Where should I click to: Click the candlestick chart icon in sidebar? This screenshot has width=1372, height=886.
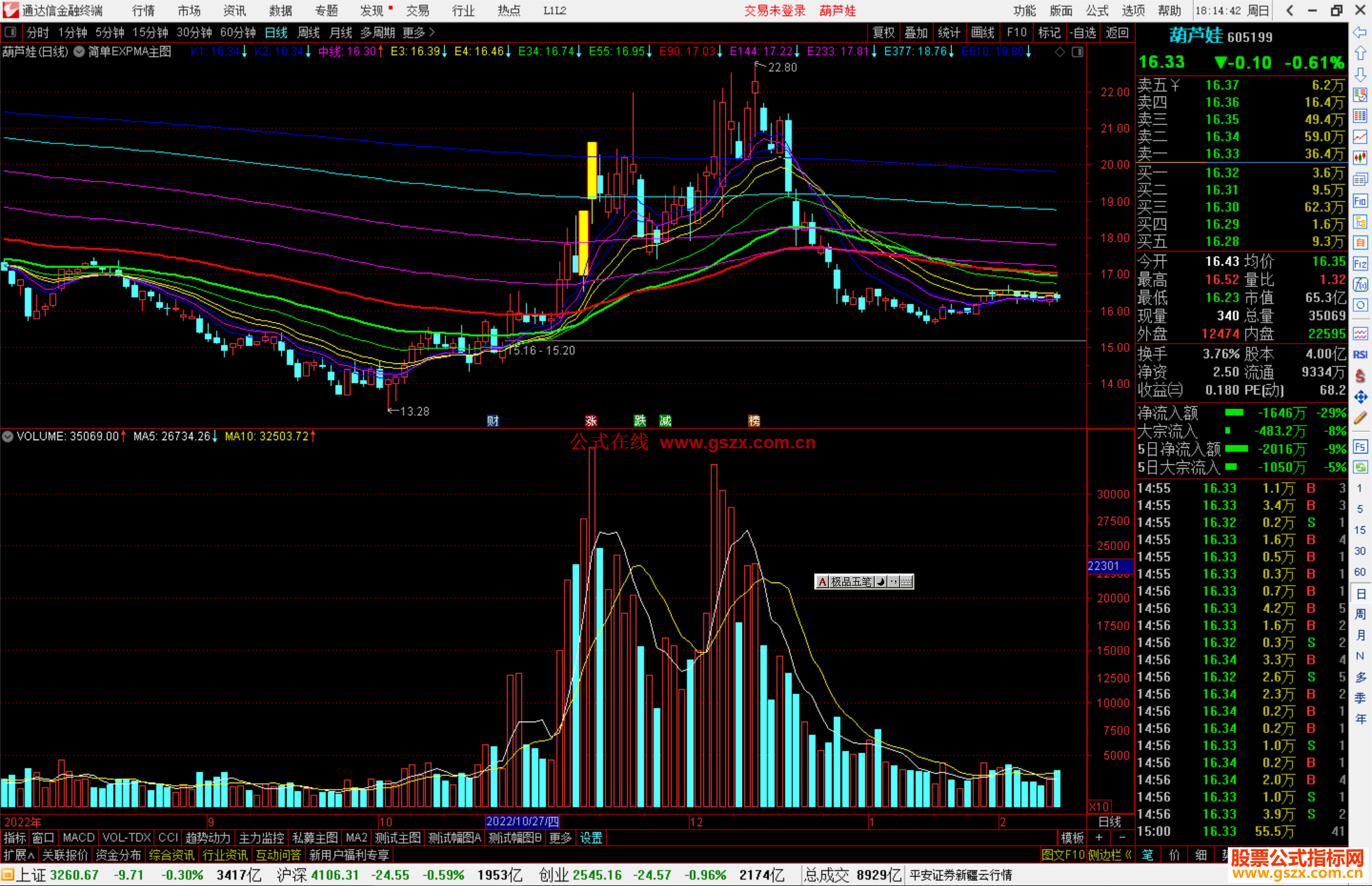[x=1360, y=158]
